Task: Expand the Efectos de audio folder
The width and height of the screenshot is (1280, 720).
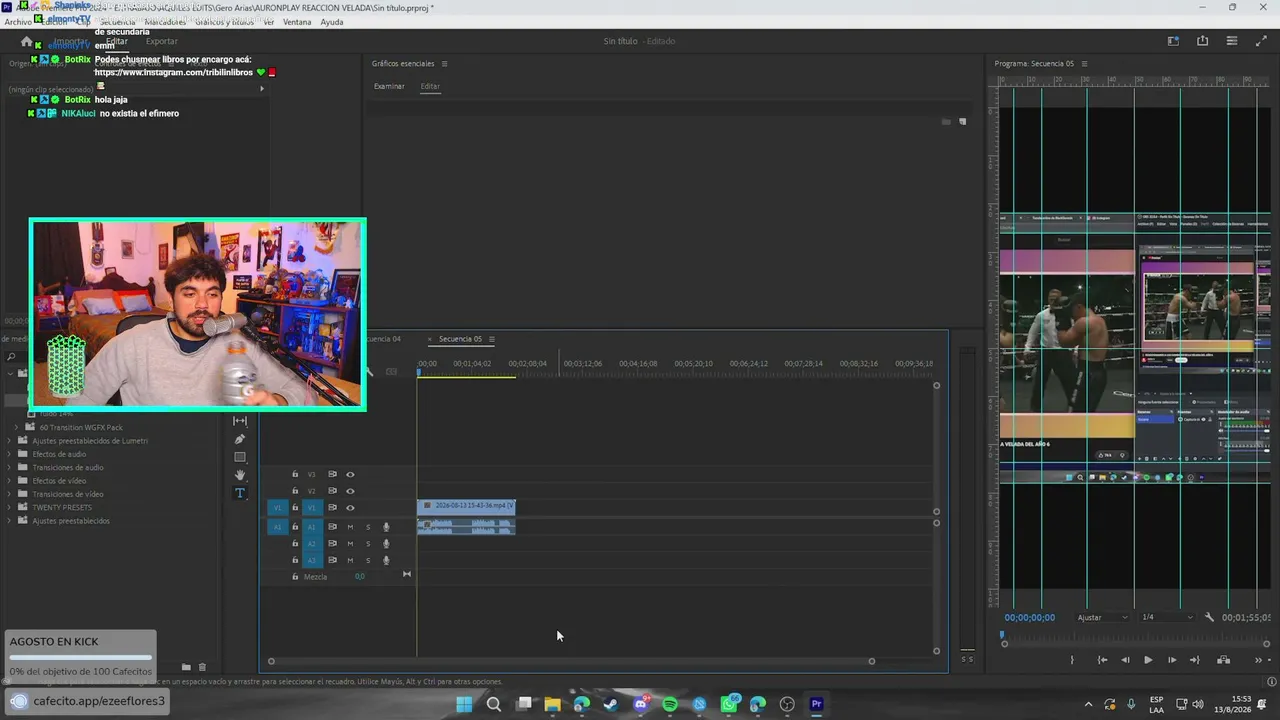Action: click(x=10, y=454)
